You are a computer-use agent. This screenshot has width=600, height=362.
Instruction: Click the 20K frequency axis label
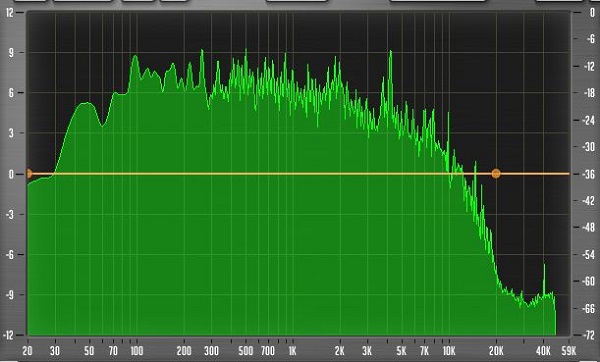point(496,351)
